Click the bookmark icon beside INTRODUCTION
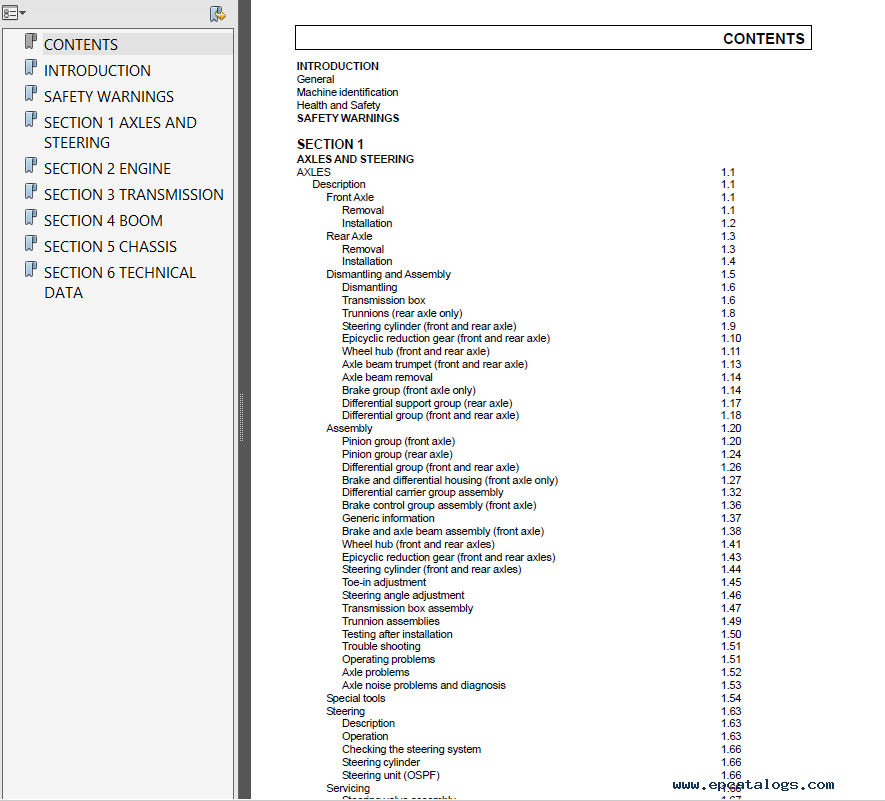Image resolution: width=885 pixels, height=801 pixels. coord(31,68)
